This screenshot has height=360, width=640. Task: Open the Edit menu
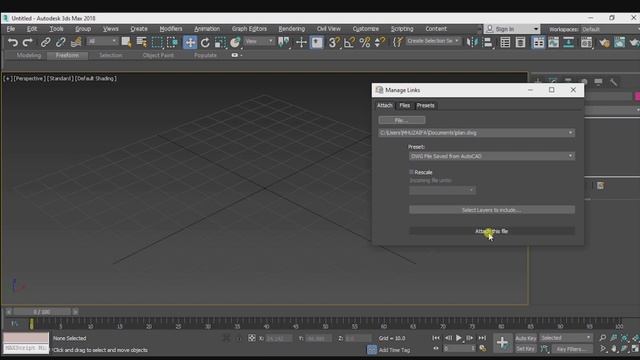point(32,29)
